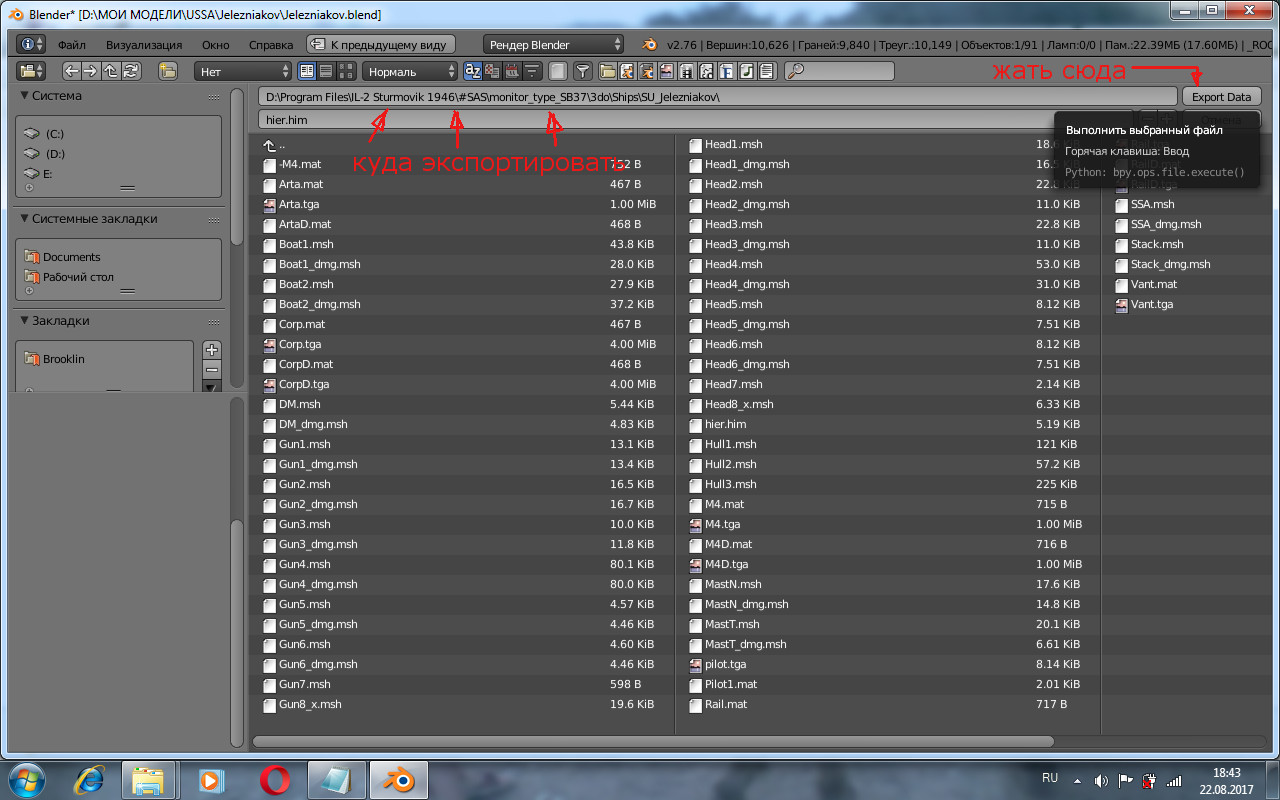Toggle show sound files filter
Screen dimensions: 1280x800
(x=746, y=71)
